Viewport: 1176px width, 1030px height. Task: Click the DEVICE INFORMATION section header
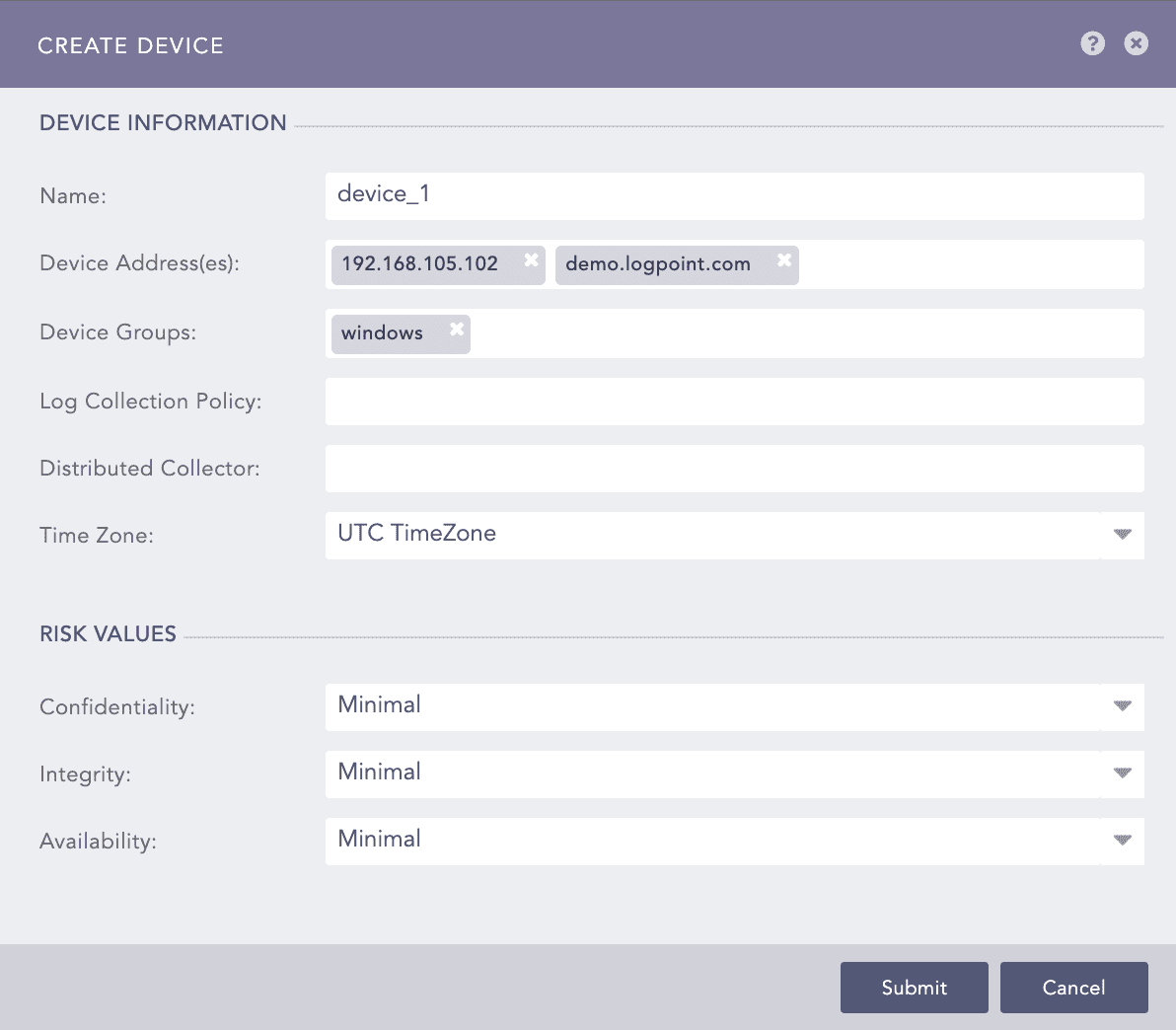tap(163, 122)
